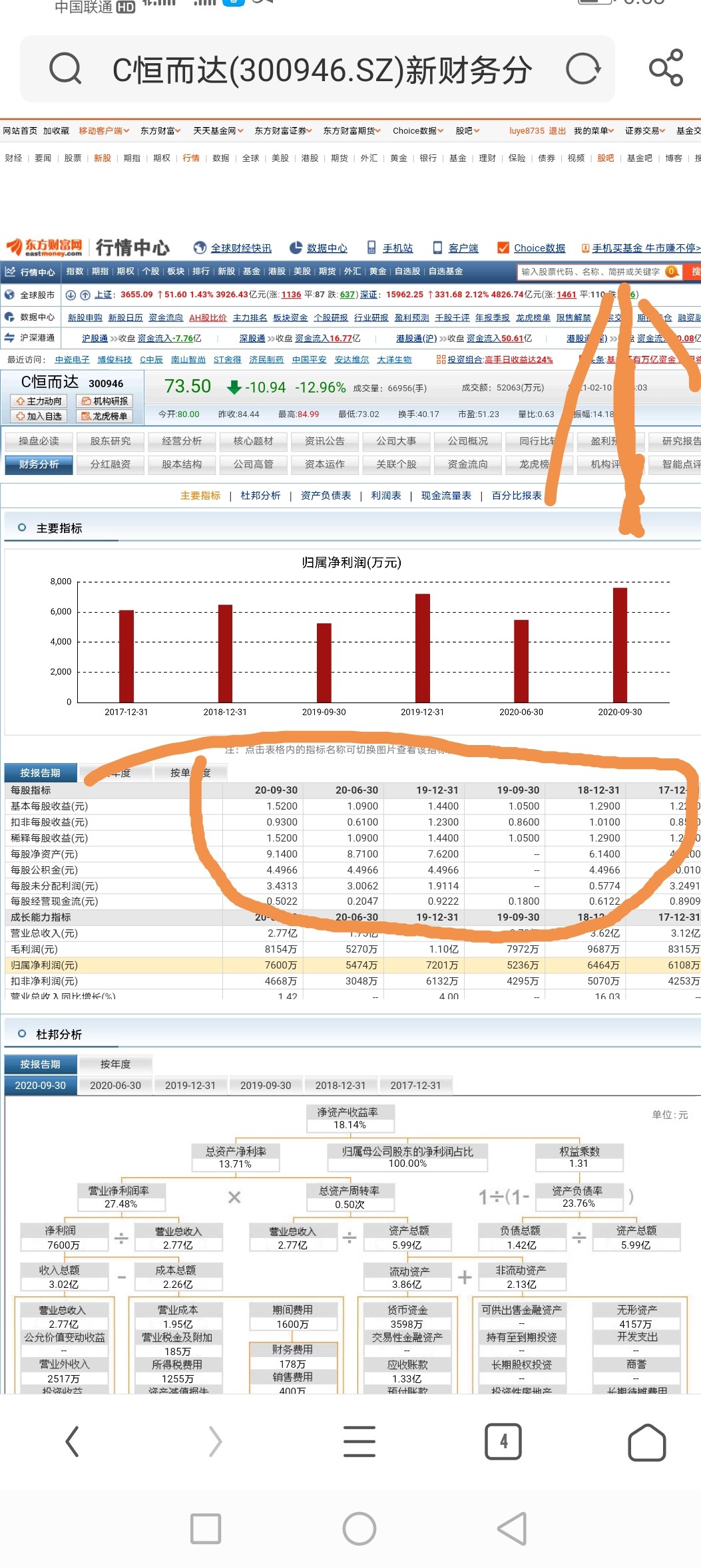This screenshot has width=701, height=1568.
Task: Open 数据中心 pie chart link
Action: tap(318, 248)
